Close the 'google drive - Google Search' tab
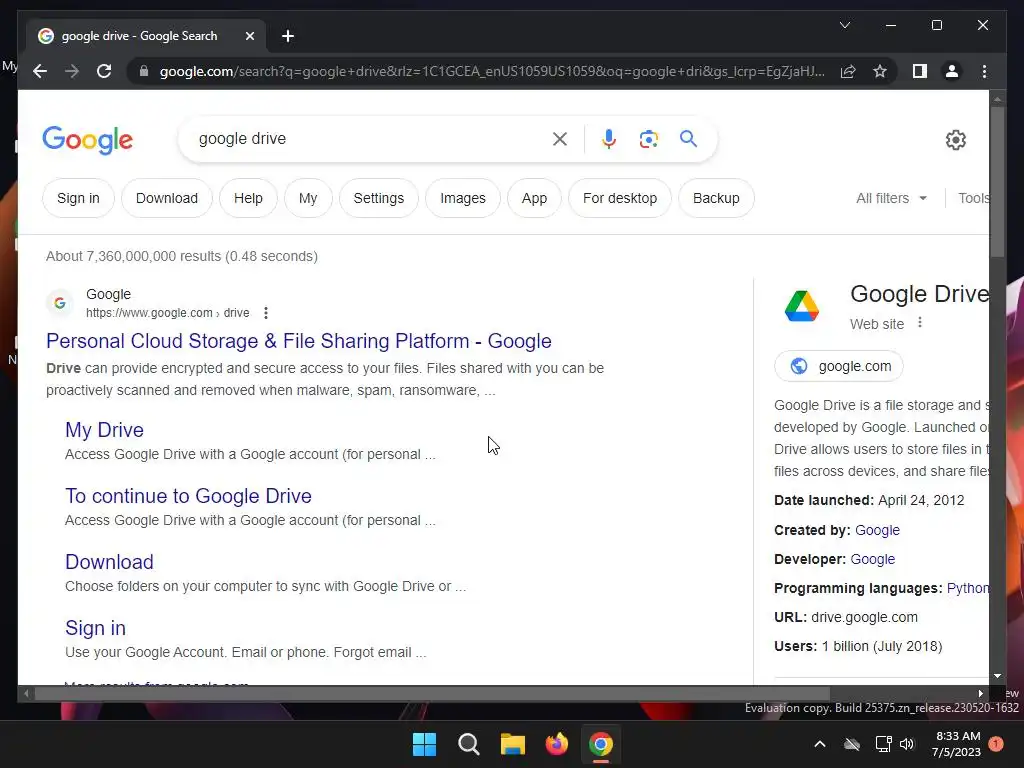The height and width of the screenshot is (768, 1024). point(249,36)
